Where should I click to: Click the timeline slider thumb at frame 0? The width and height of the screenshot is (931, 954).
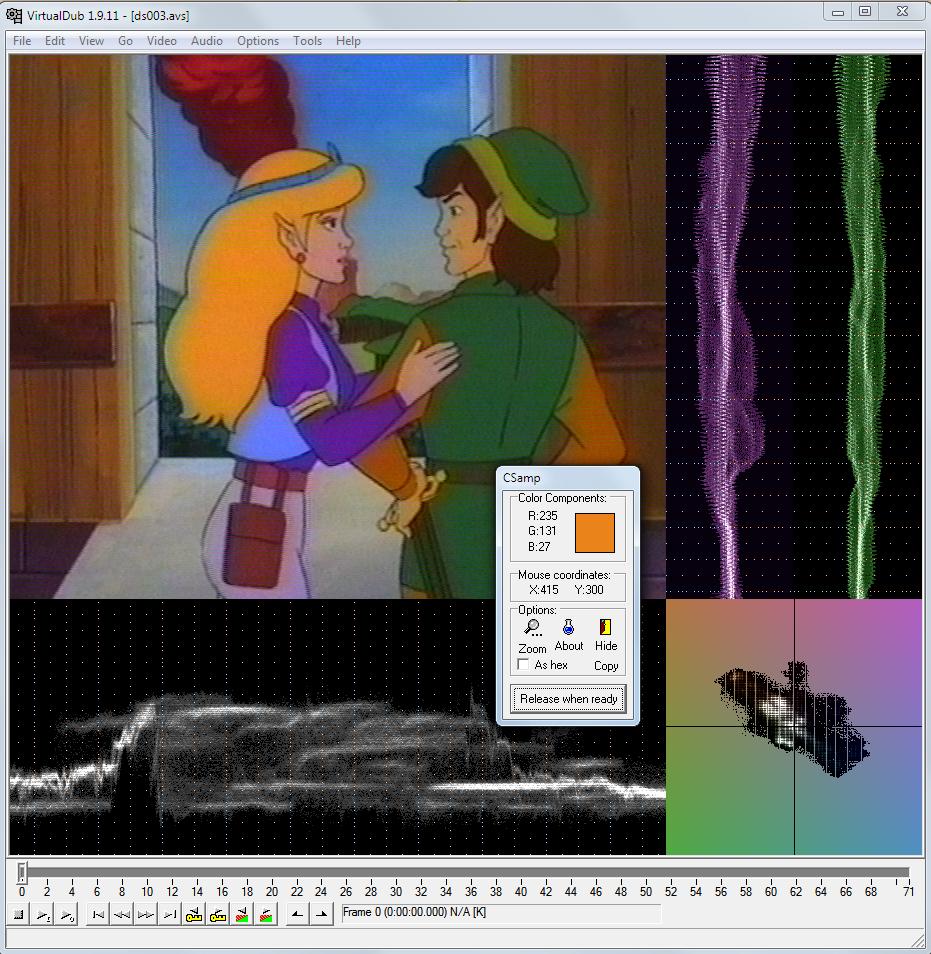(22, 872)
